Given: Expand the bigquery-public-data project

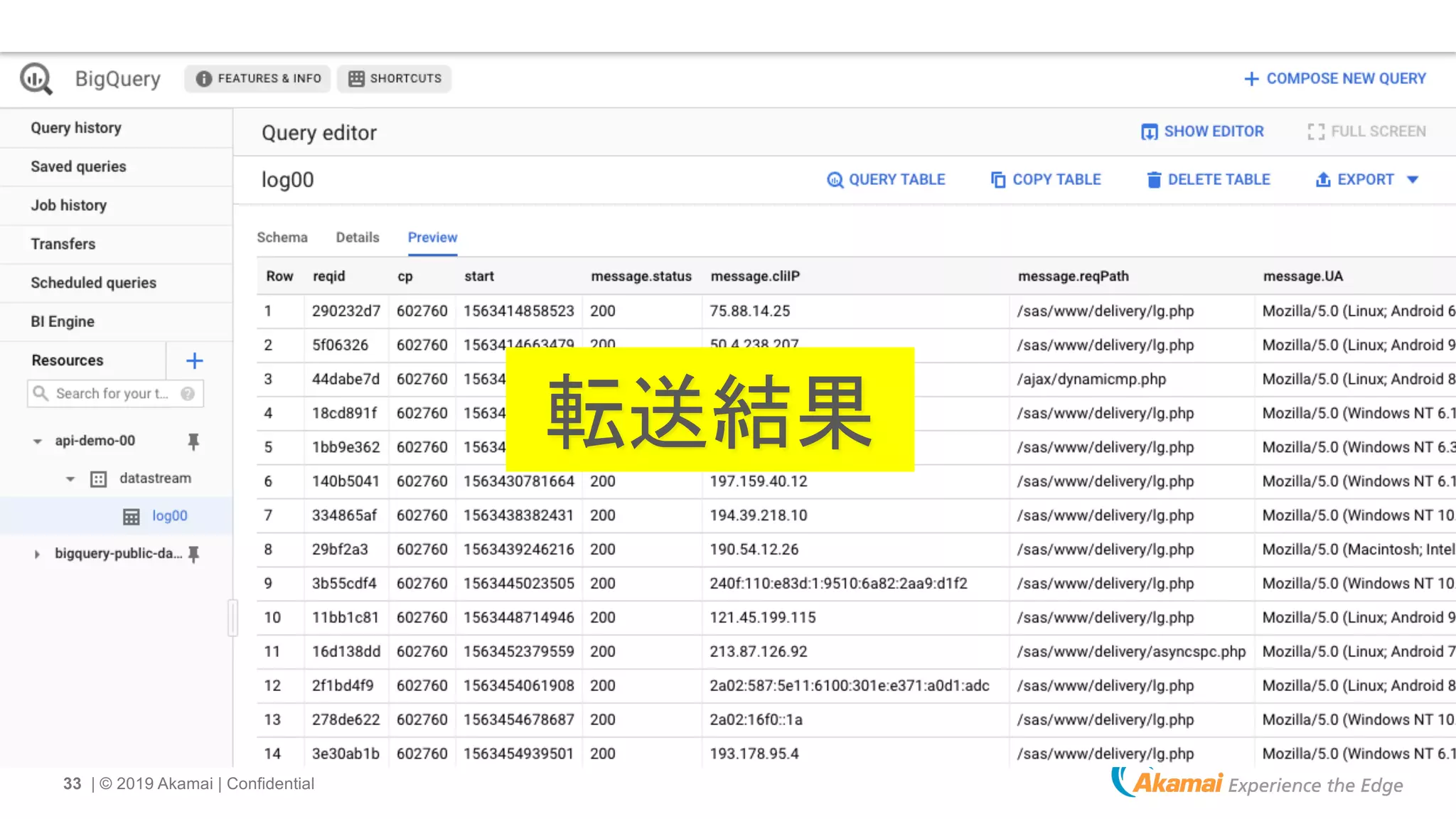Looking at the screenshot, I should pos(37,554).
